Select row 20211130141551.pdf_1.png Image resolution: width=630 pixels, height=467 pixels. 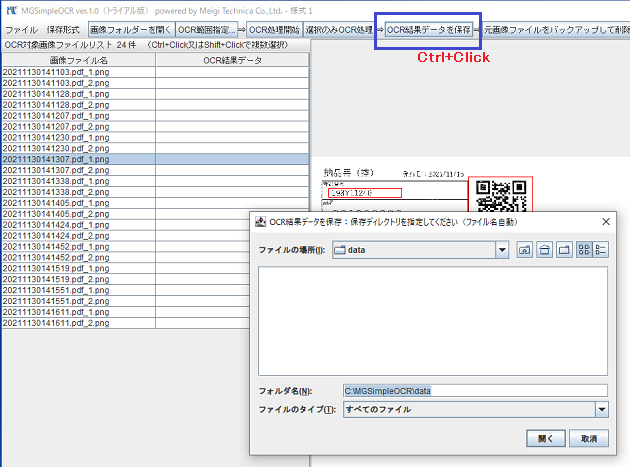(125, 290)
